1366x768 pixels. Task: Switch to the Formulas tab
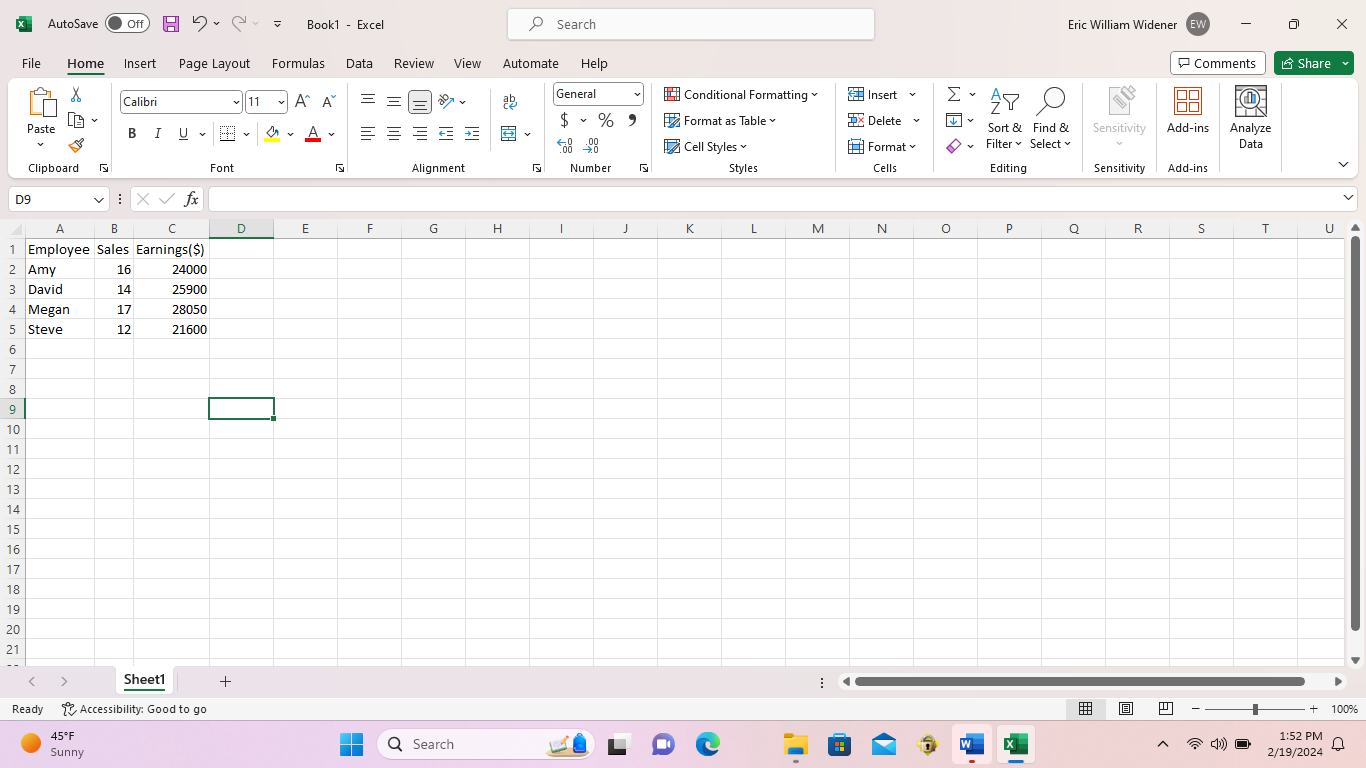click(298, 63)
